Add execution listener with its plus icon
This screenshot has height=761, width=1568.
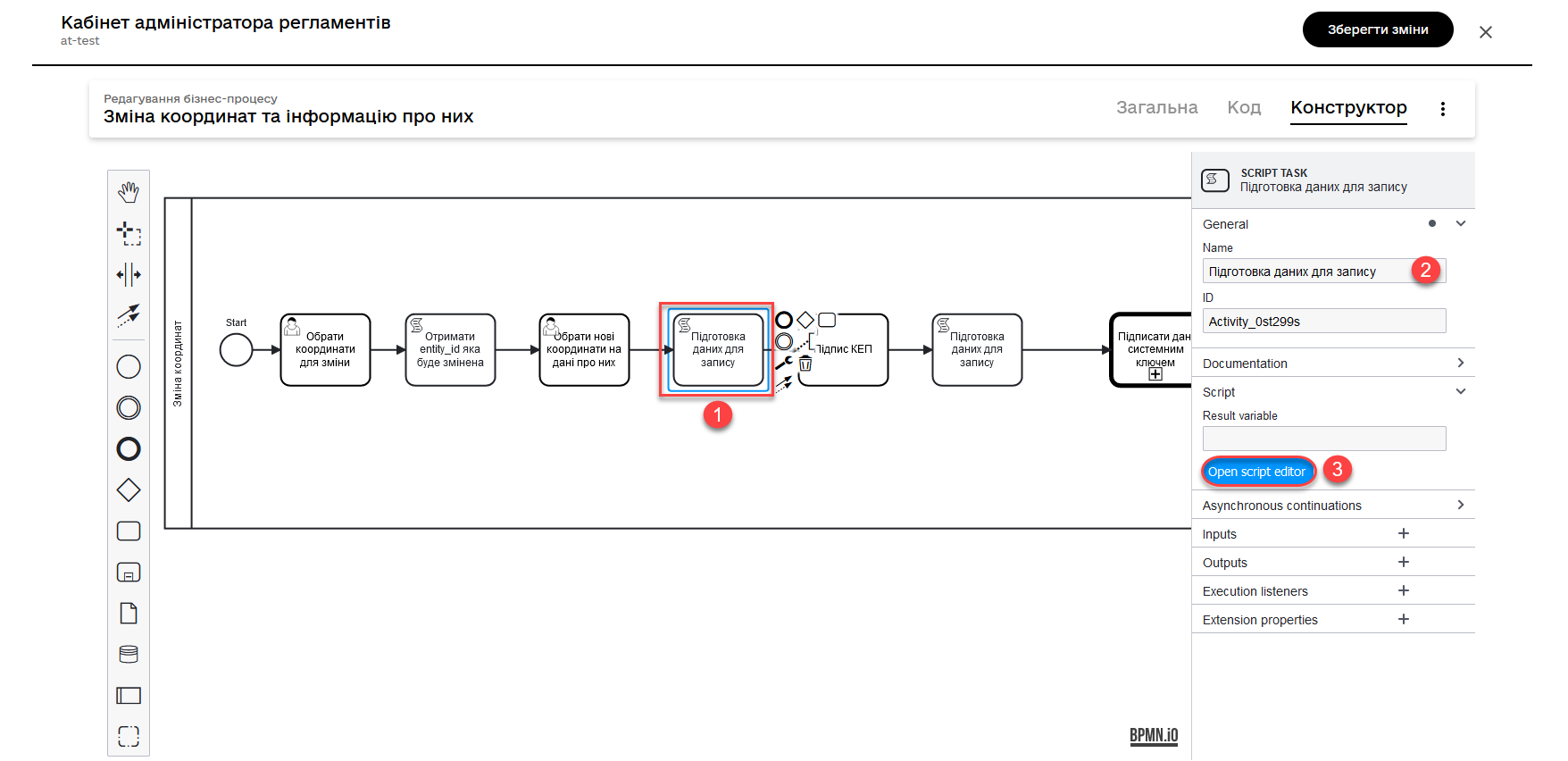pyautogui.click(x=1404, y=590)
